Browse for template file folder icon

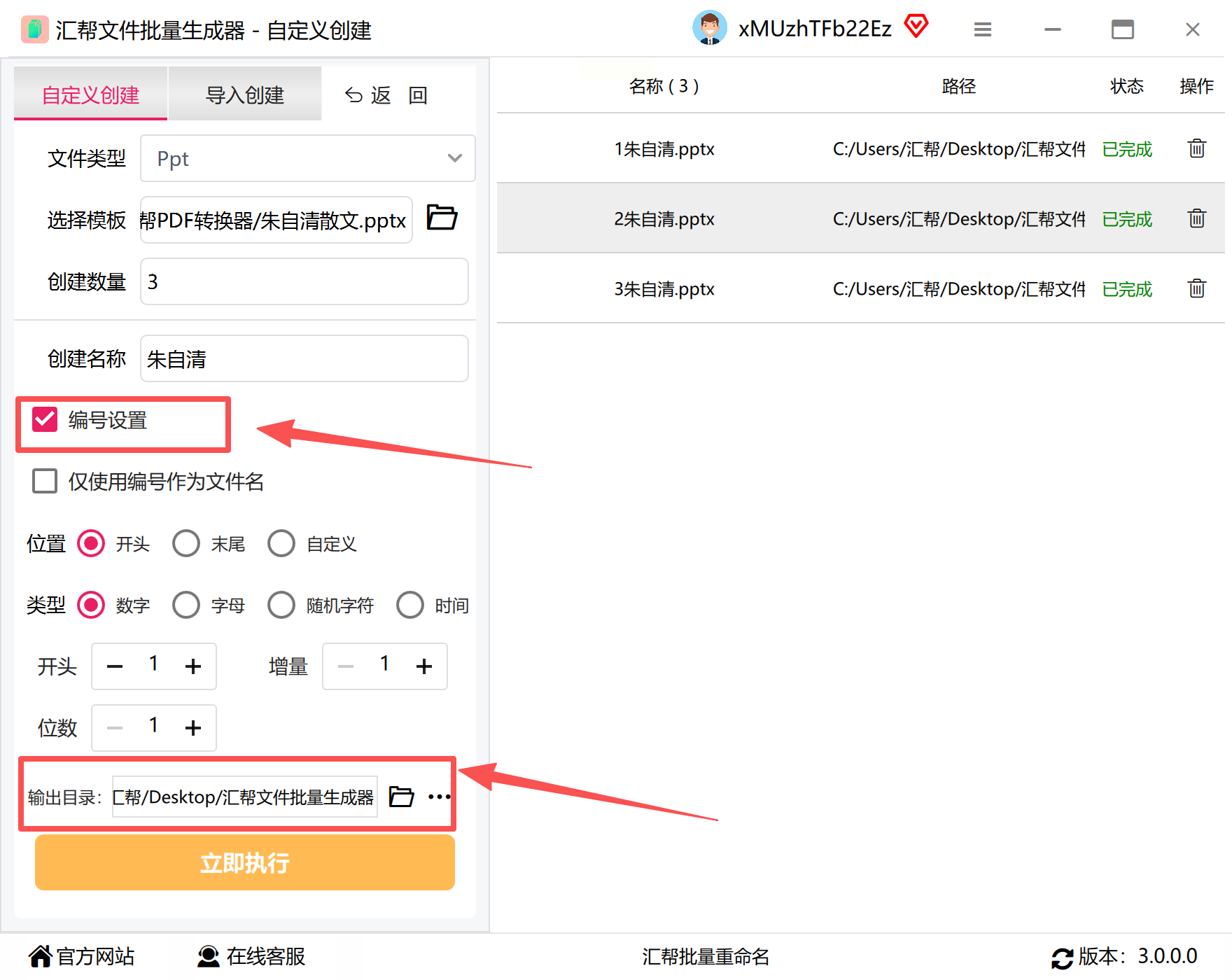tap(442, 218)
